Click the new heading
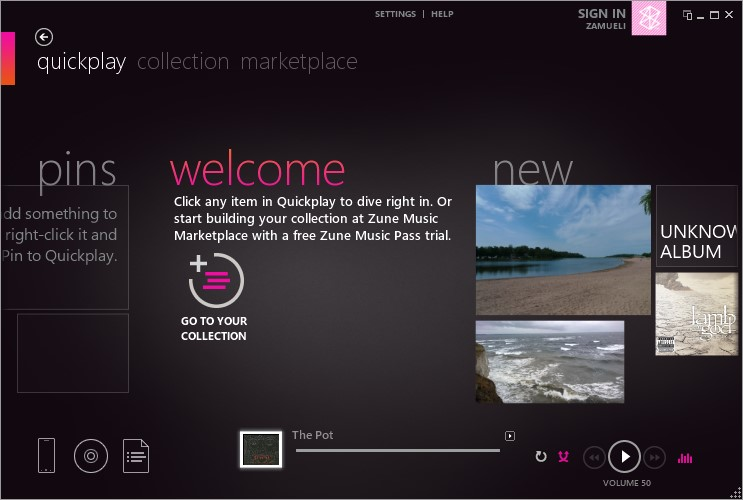 pyautogui.click(x=533, y=172)
